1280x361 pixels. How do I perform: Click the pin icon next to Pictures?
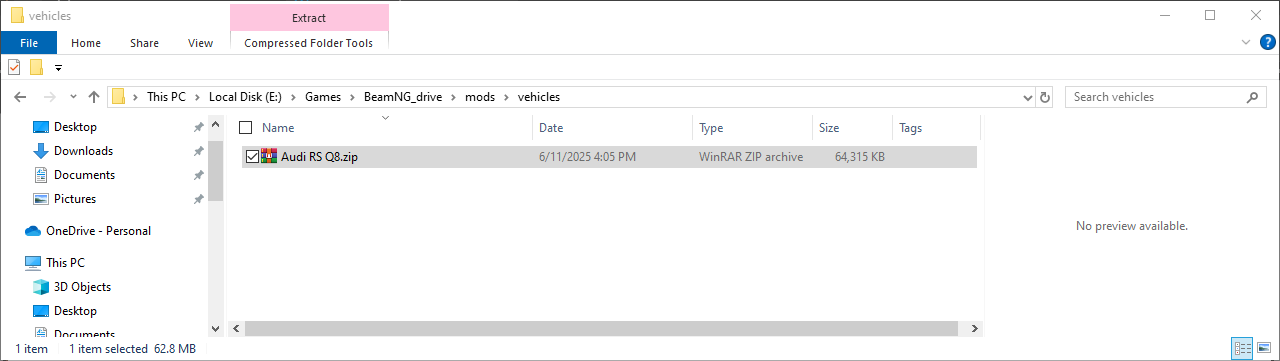click(x=198, y=199)
